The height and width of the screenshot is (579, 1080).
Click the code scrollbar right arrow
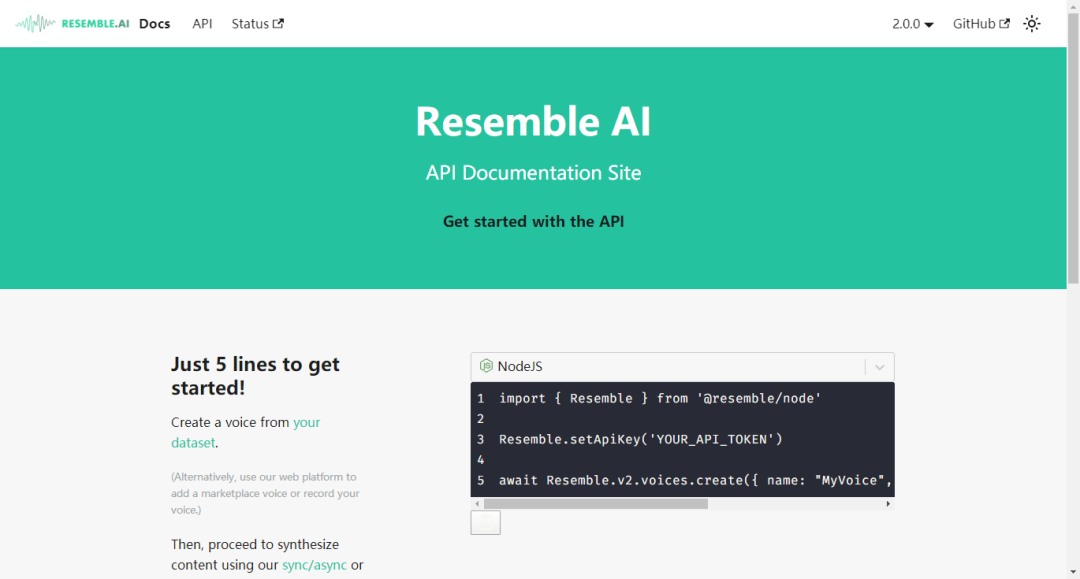(x=888, y=503)
